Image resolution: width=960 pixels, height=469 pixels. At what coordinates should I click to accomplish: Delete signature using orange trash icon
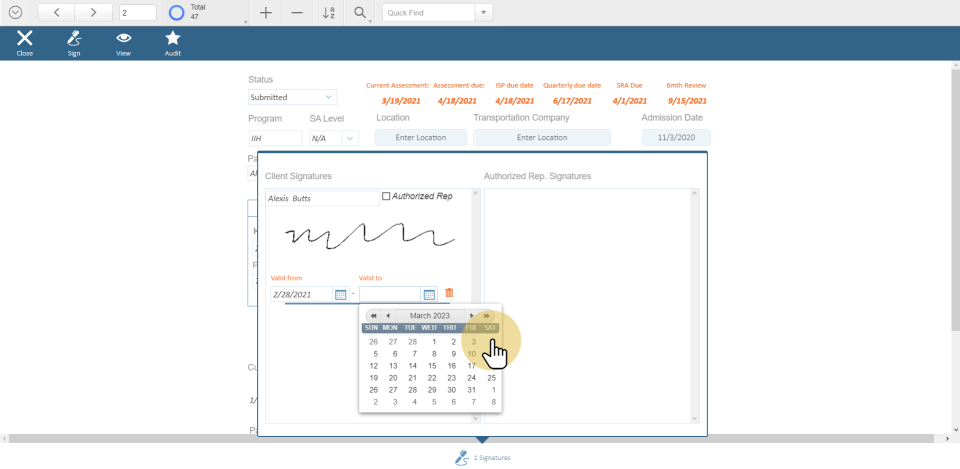pos(449,293)
